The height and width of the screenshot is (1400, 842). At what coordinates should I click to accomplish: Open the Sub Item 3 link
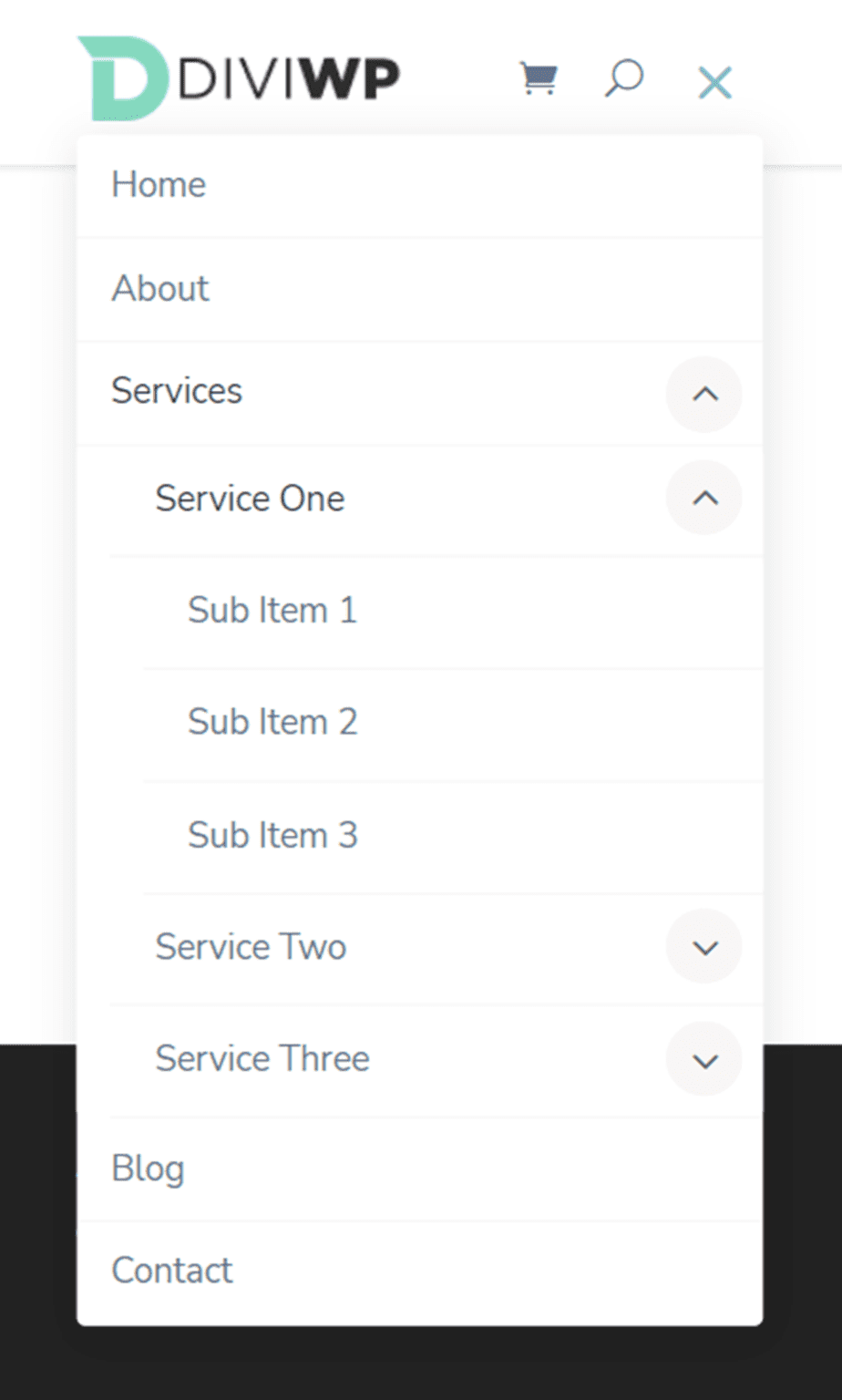click(272, 834)
